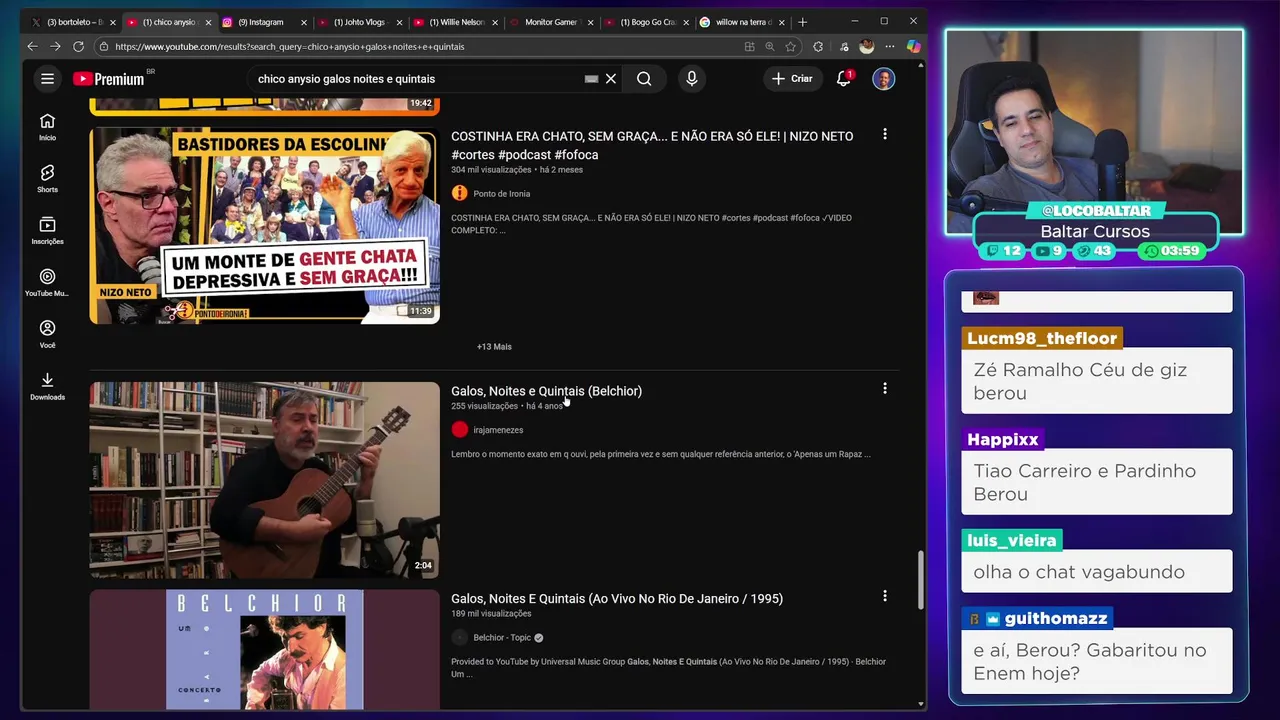Image resolution: width=1280 pixels, height=720 pixels.
Task: Go to Início in sidebar
Action: [x=47, y=127]
